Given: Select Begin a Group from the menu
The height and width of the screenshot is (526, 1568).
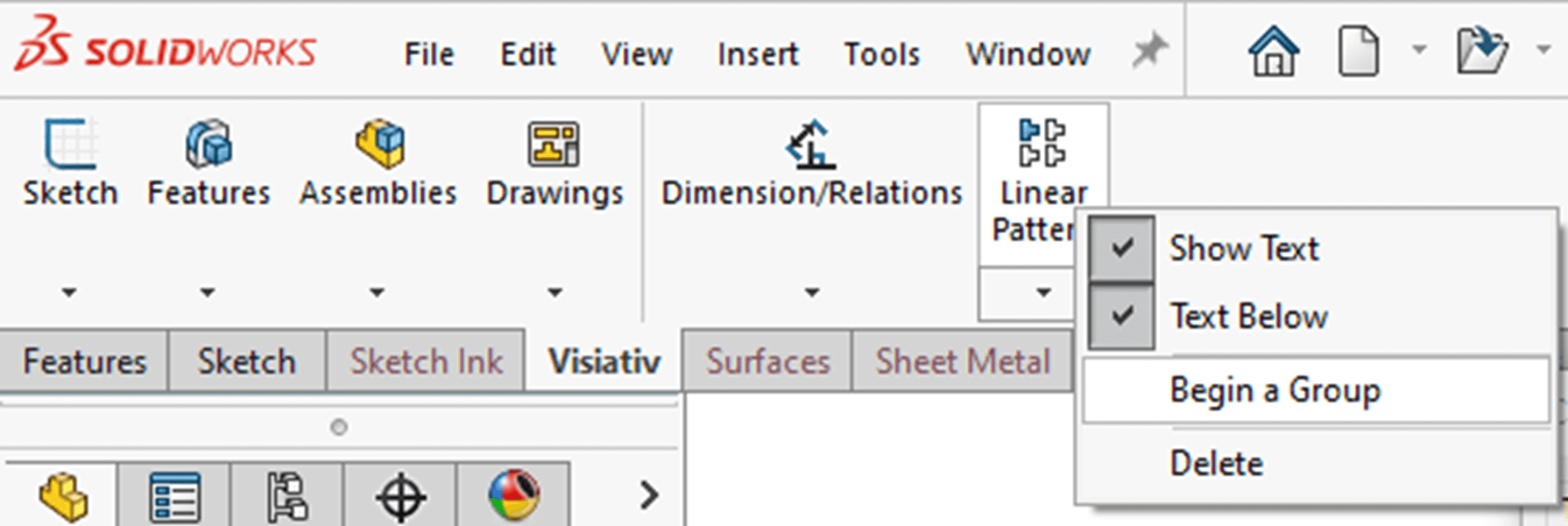Looking at the screenshot, I should (x=1275, y=389).
